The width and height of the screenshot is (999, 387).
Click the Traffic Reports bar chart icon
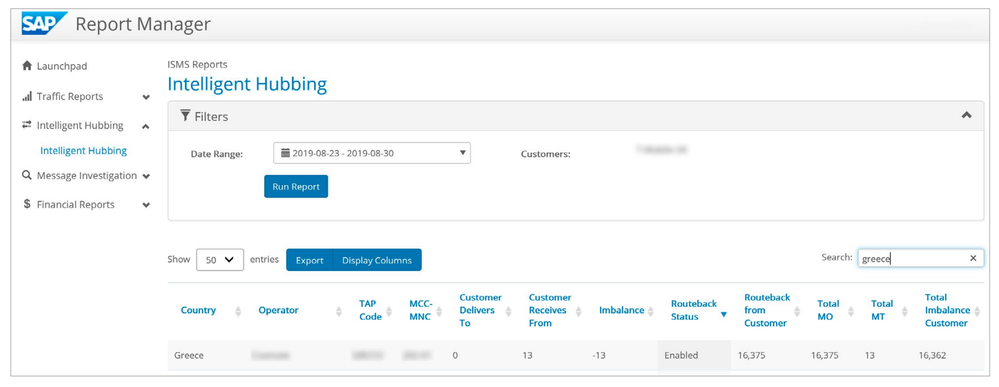pyautogui.click(x=27, y=96)
